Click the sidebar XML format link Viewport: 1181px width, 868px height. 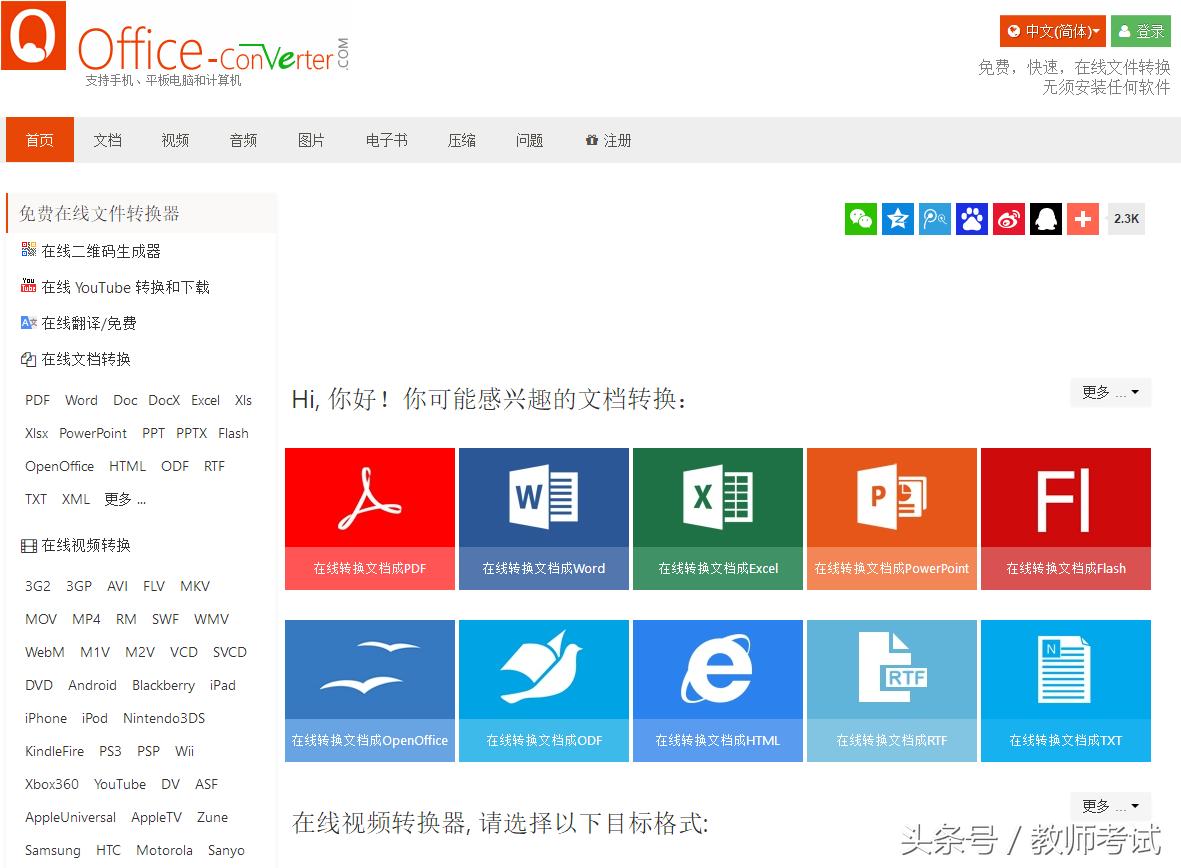76,500
